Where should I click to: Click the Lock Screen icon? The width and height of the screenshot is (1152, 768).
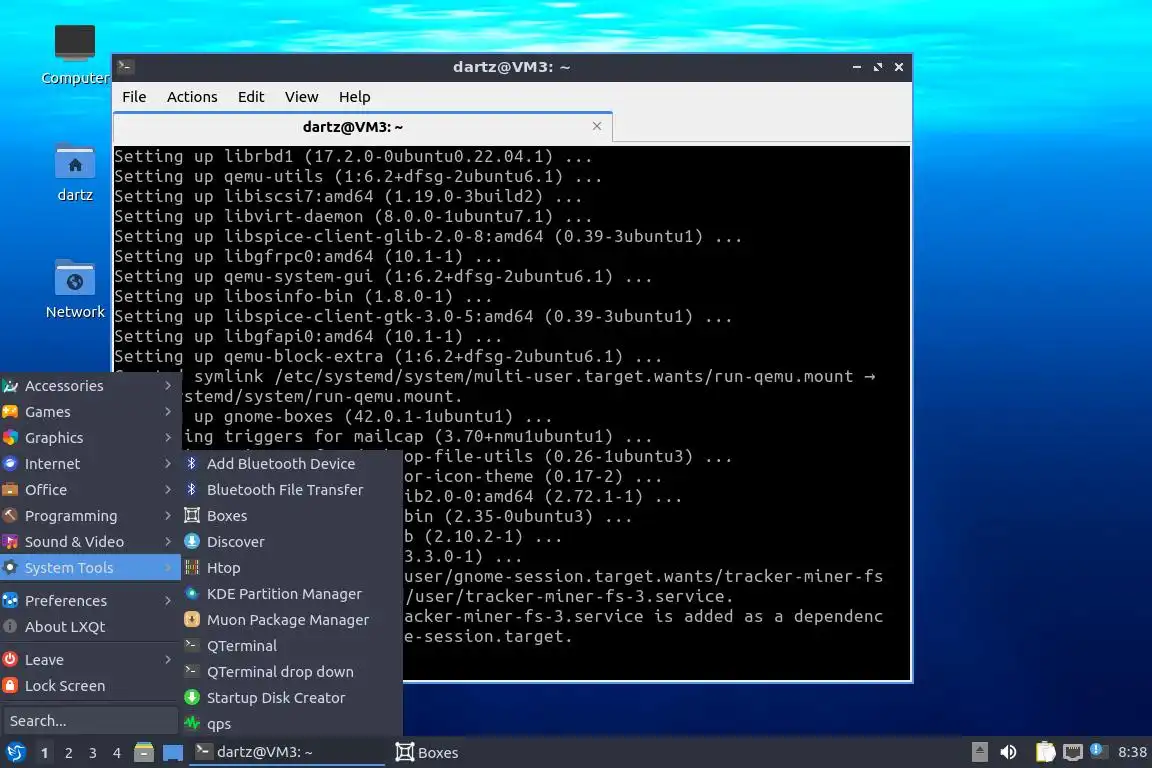10,685
